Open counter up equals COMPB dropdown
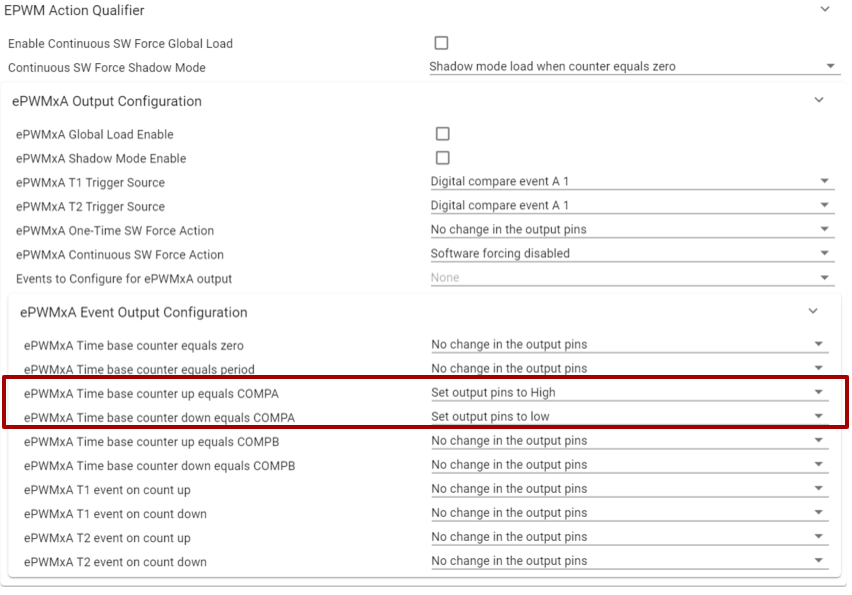 click(629, 441)
